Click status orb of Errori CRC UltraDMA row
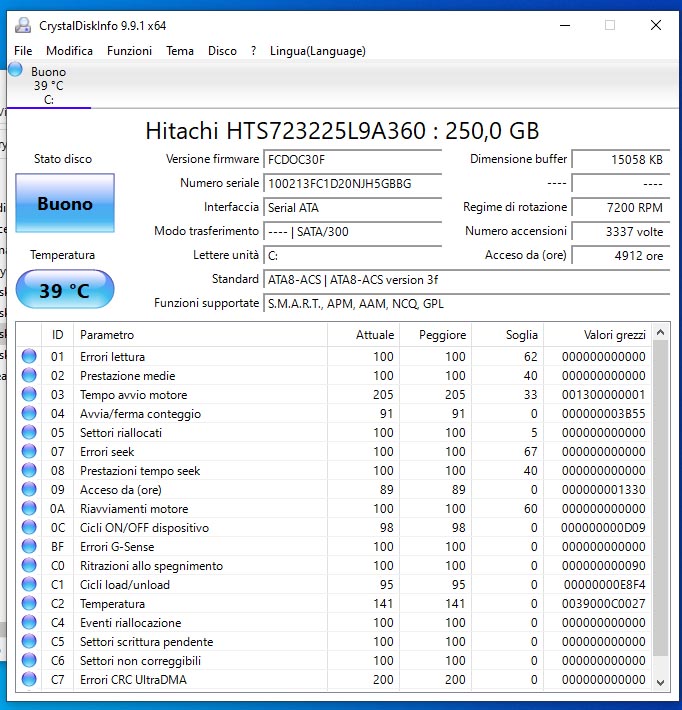The image size is (682, 710). pos(29,680)
